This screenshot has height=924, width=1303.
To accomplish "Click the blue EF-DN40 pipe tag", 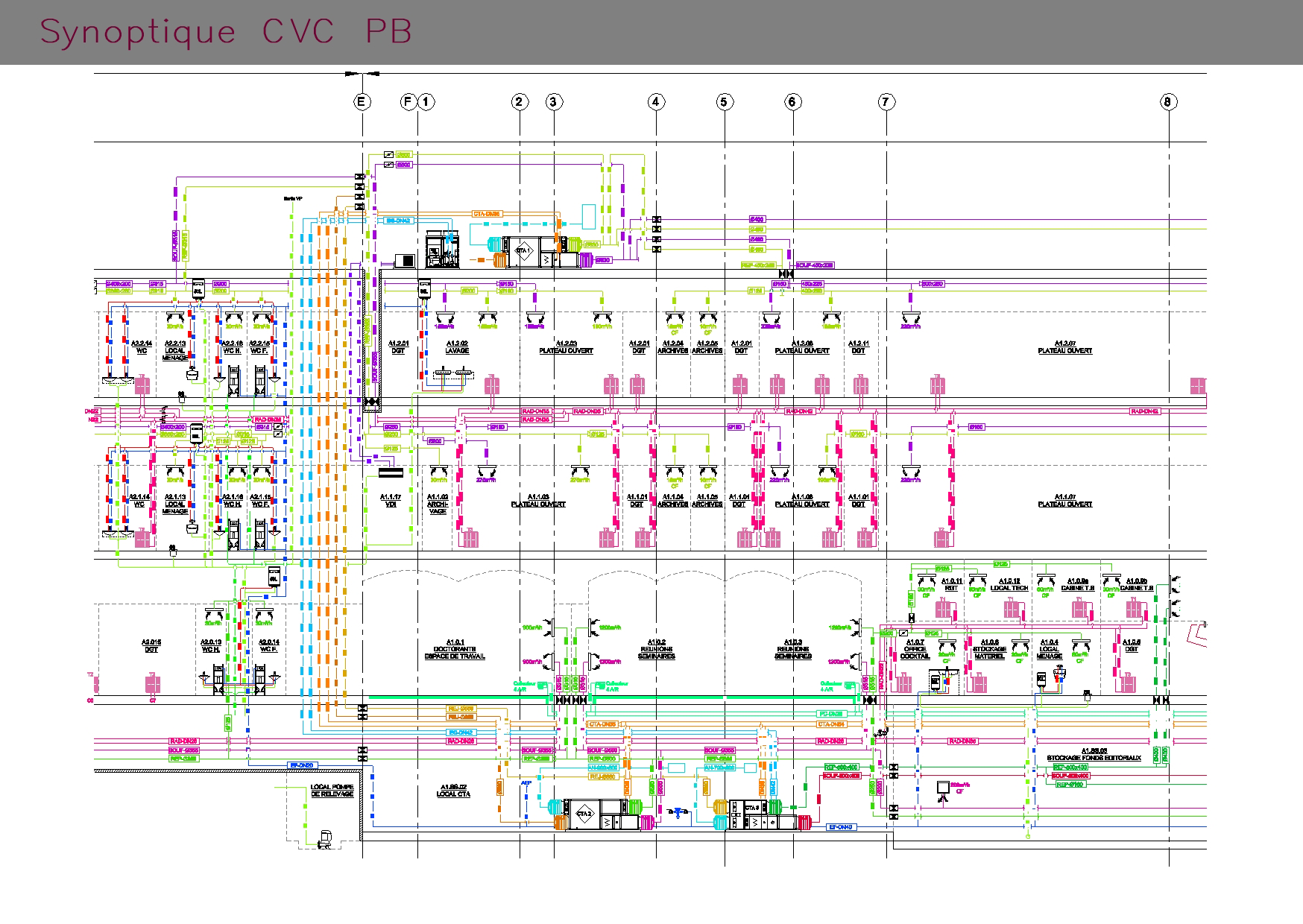I will tap(842, 827).
